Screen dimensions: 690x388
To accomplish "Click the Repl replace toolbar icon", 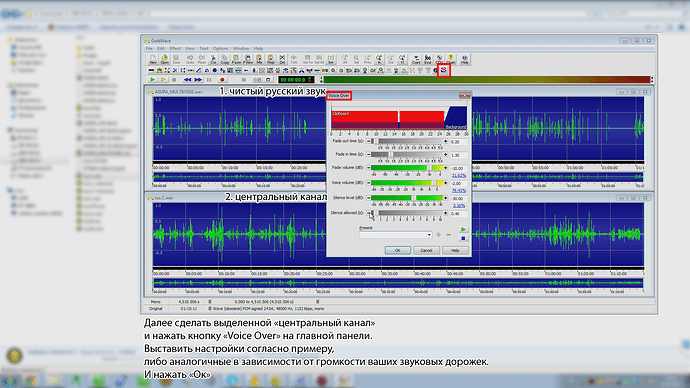I will 271,59.
